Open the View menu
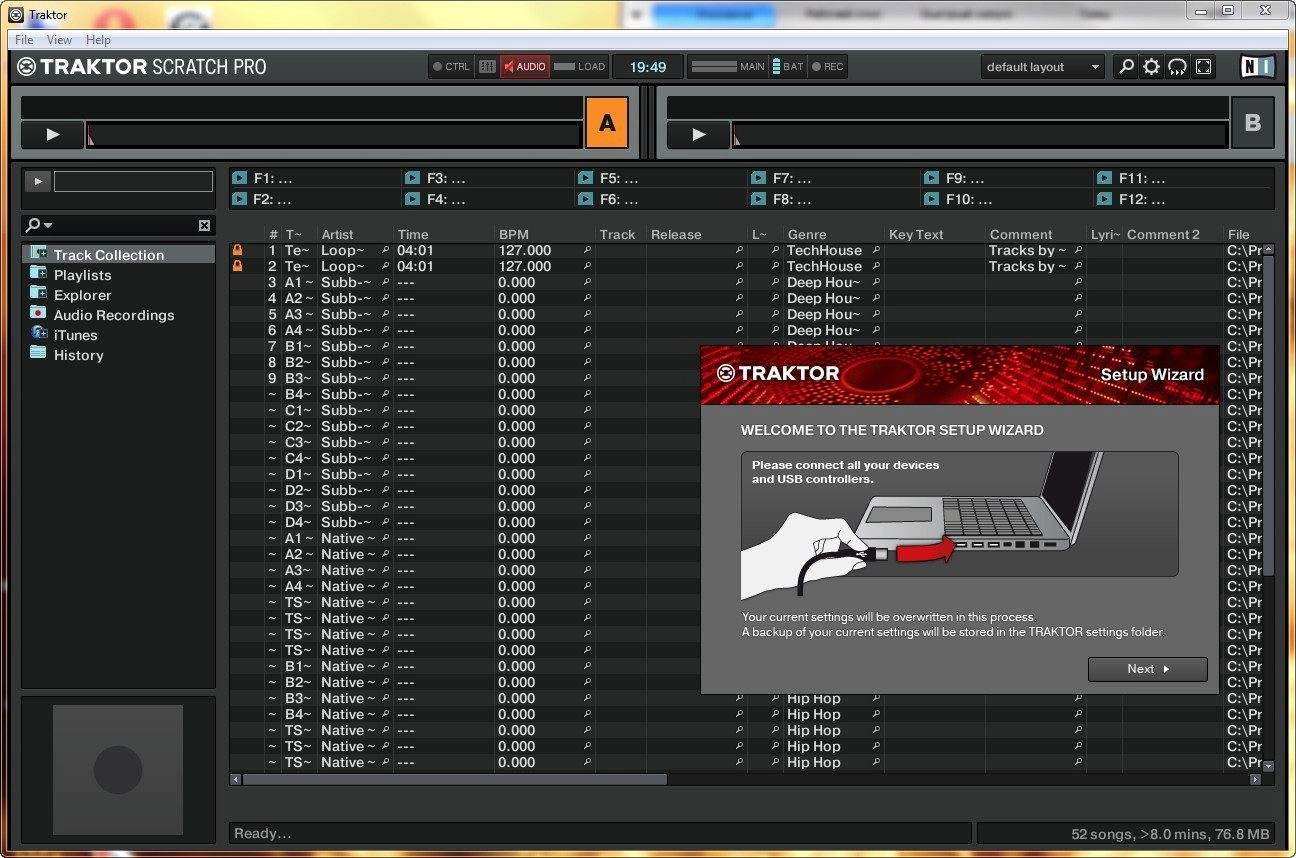Screen dimensions: 1296x858 pos(59,39)
